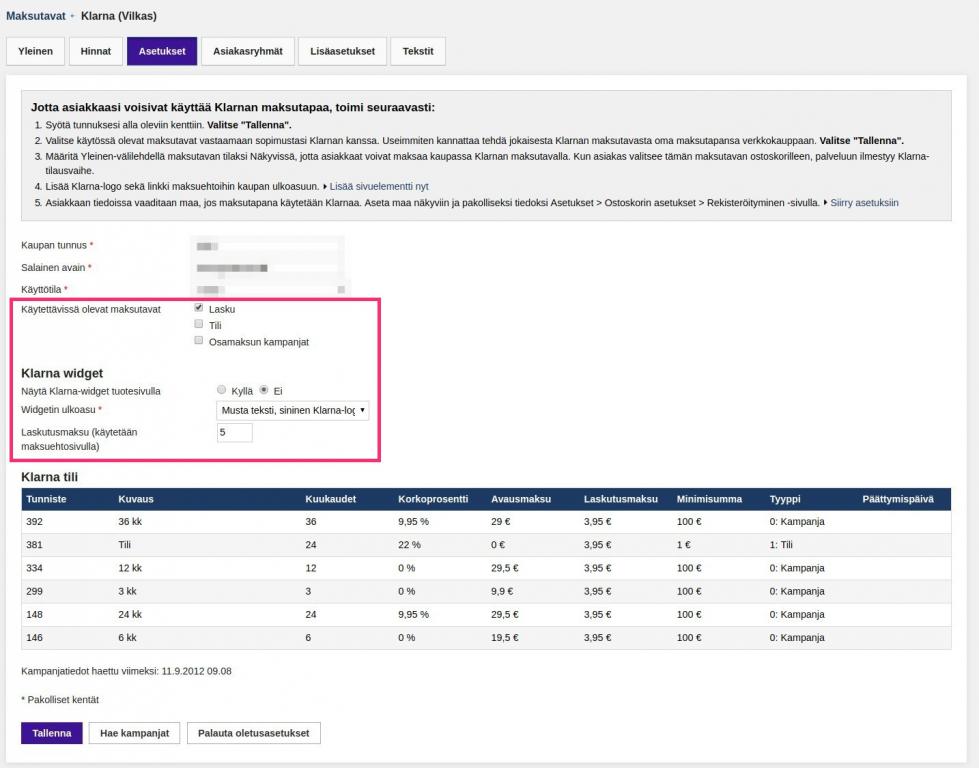Open the Tekstit tab

418,51
